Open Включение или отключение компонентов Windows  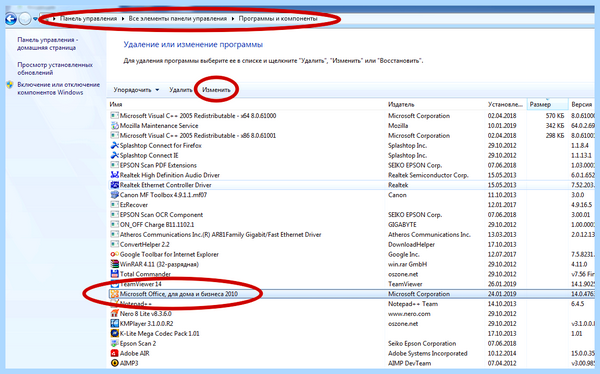click(59, 88)
